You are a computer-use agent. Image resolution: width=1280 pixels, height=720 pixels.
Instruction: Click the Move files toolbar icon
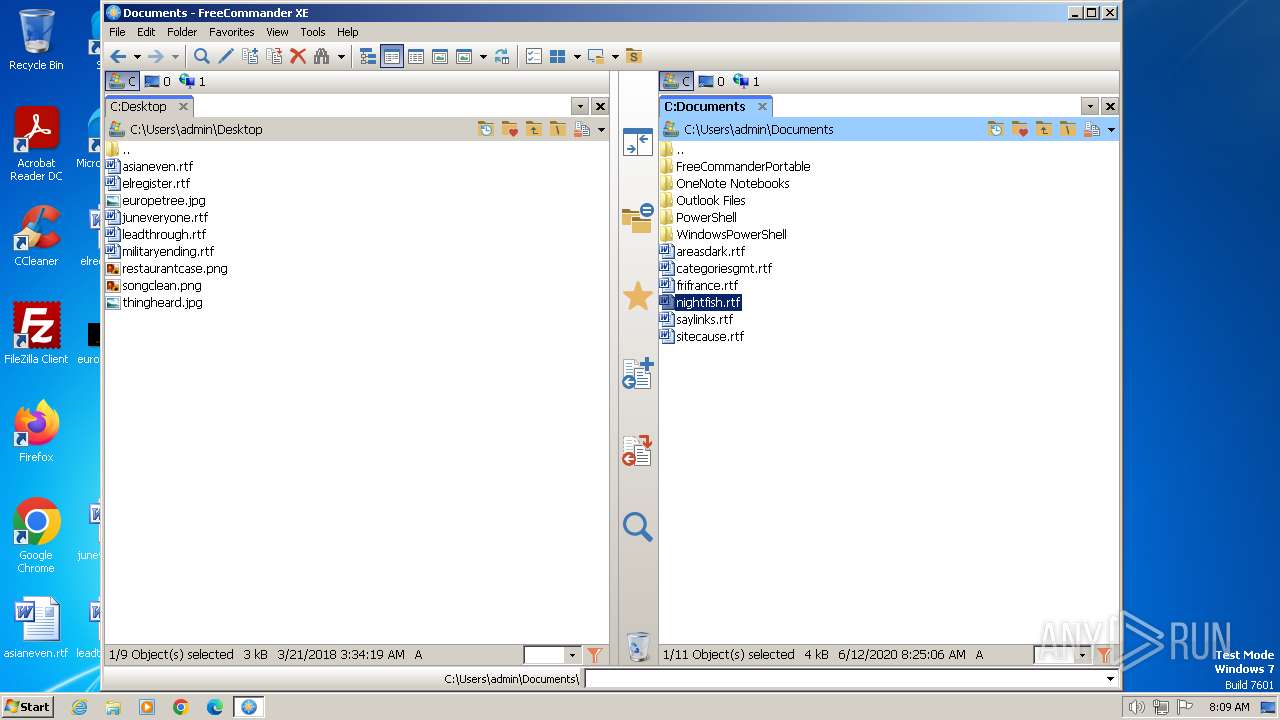274,57
